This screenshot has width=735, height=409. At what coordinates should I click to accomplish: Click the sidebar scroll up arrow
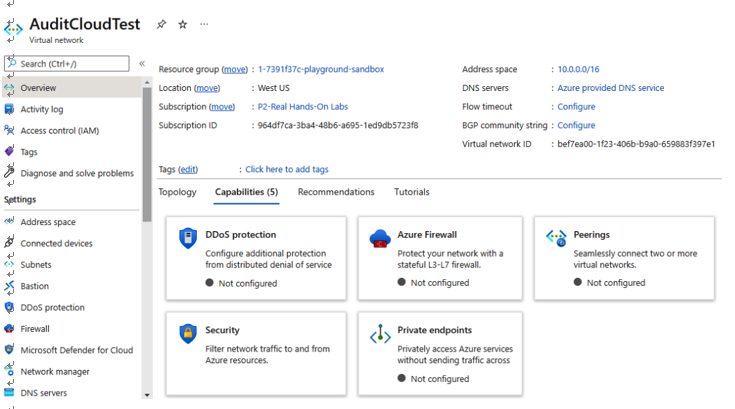point(147,82)
